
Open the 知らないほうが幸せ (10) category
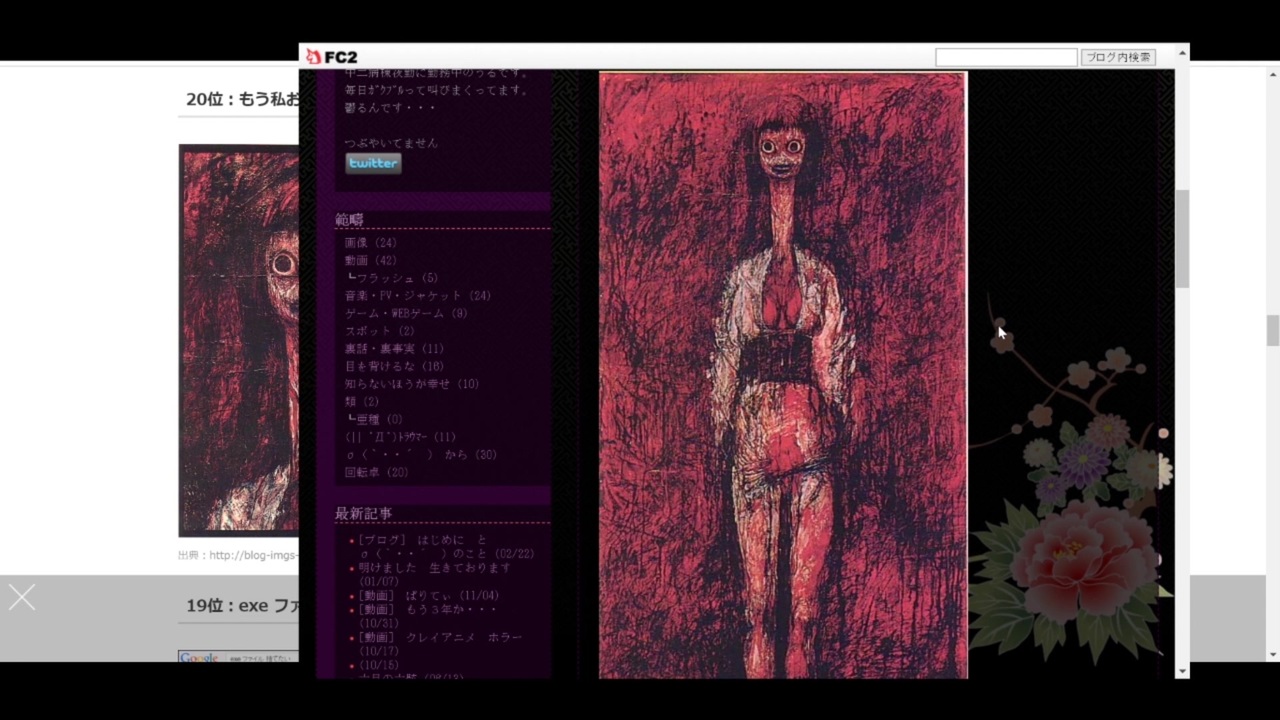point(411,384)
